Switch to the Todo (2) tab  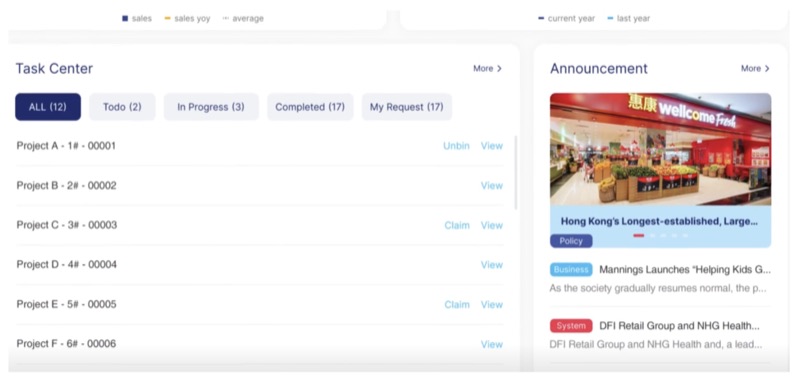point(122,107)
